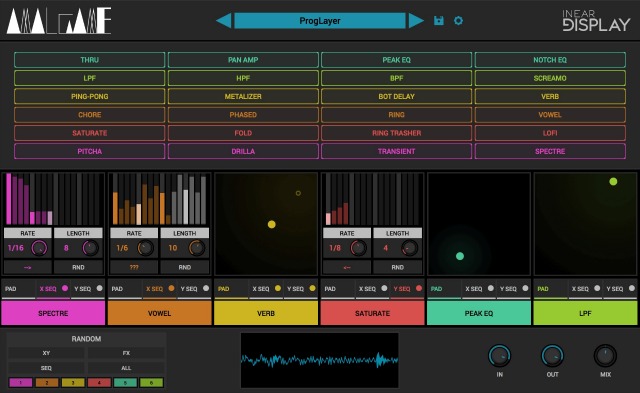
Task: Select VOWEL in the effect grid
Action: click(550, 115)
